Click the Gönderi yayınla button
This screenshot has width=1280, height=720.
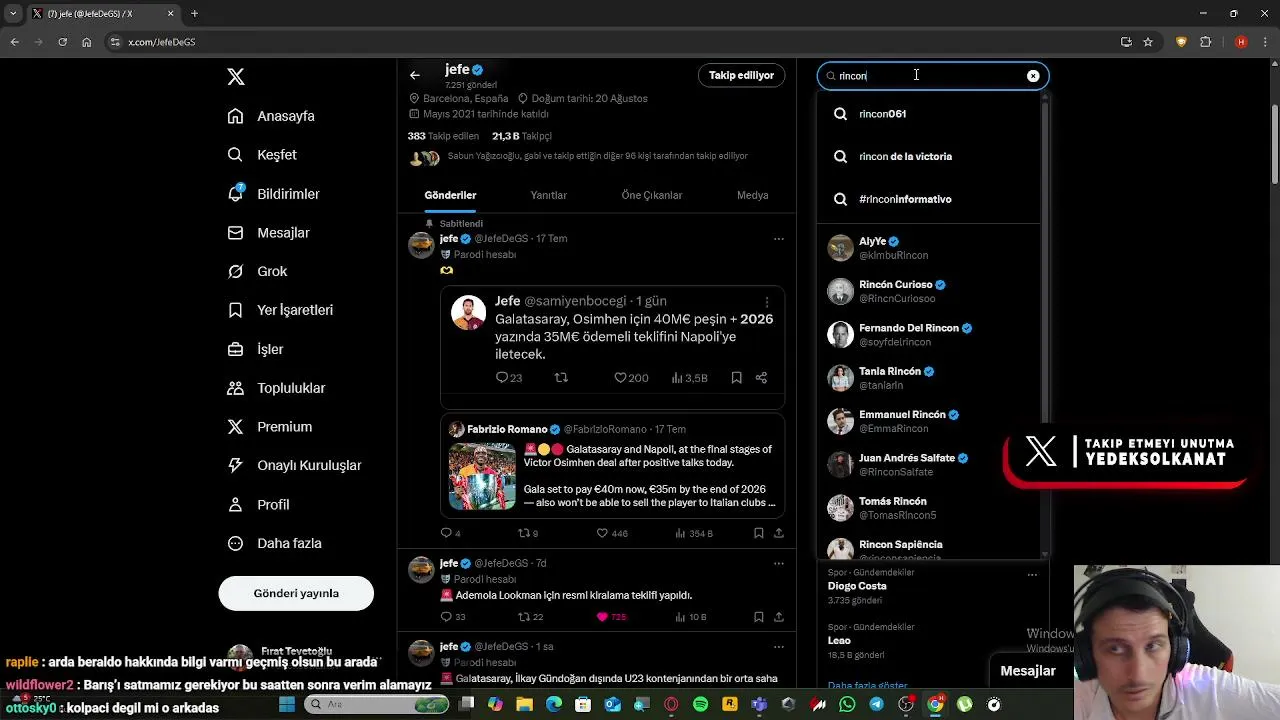pos(296,593)
